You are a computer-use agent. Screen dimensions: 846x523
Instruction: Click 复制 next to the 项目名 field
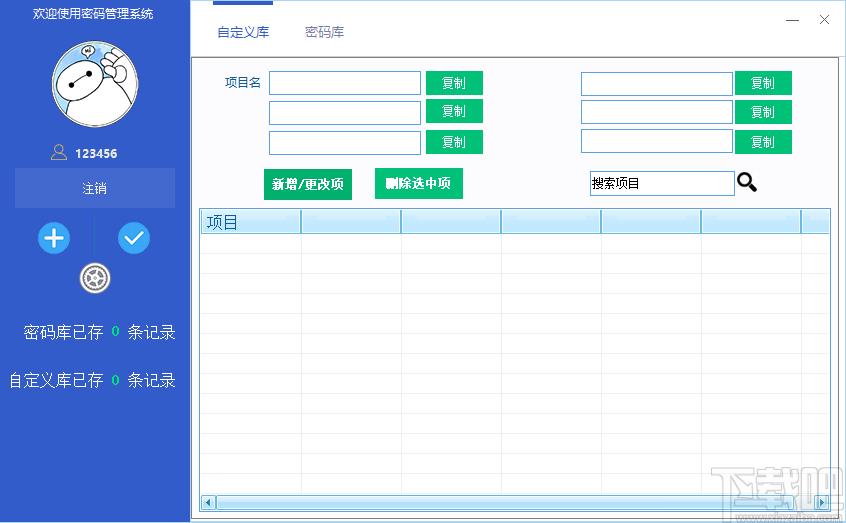(x=454, y=83)
